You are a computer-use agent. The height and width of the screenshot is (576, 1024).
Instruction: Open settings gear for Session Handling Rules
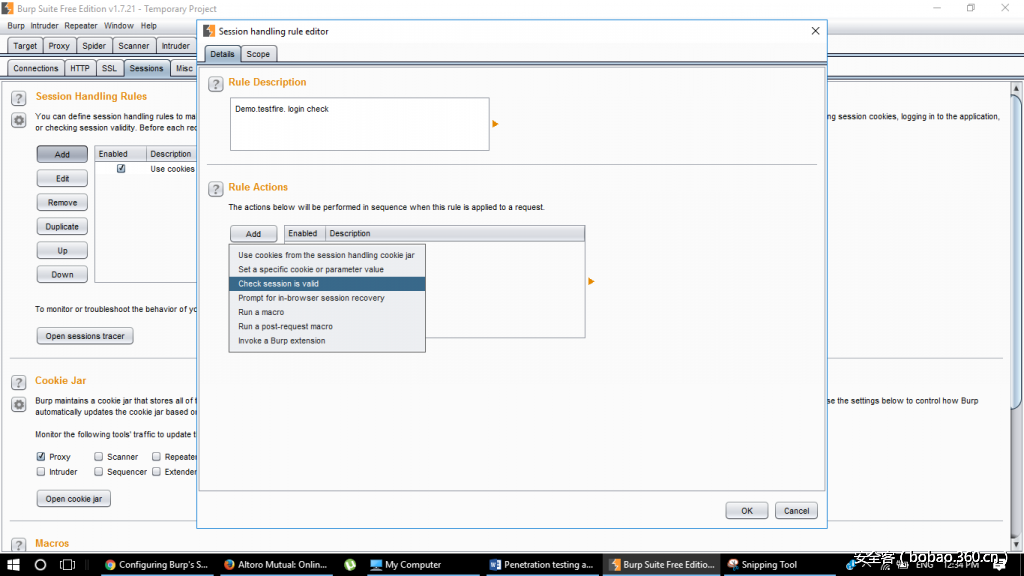18,120
